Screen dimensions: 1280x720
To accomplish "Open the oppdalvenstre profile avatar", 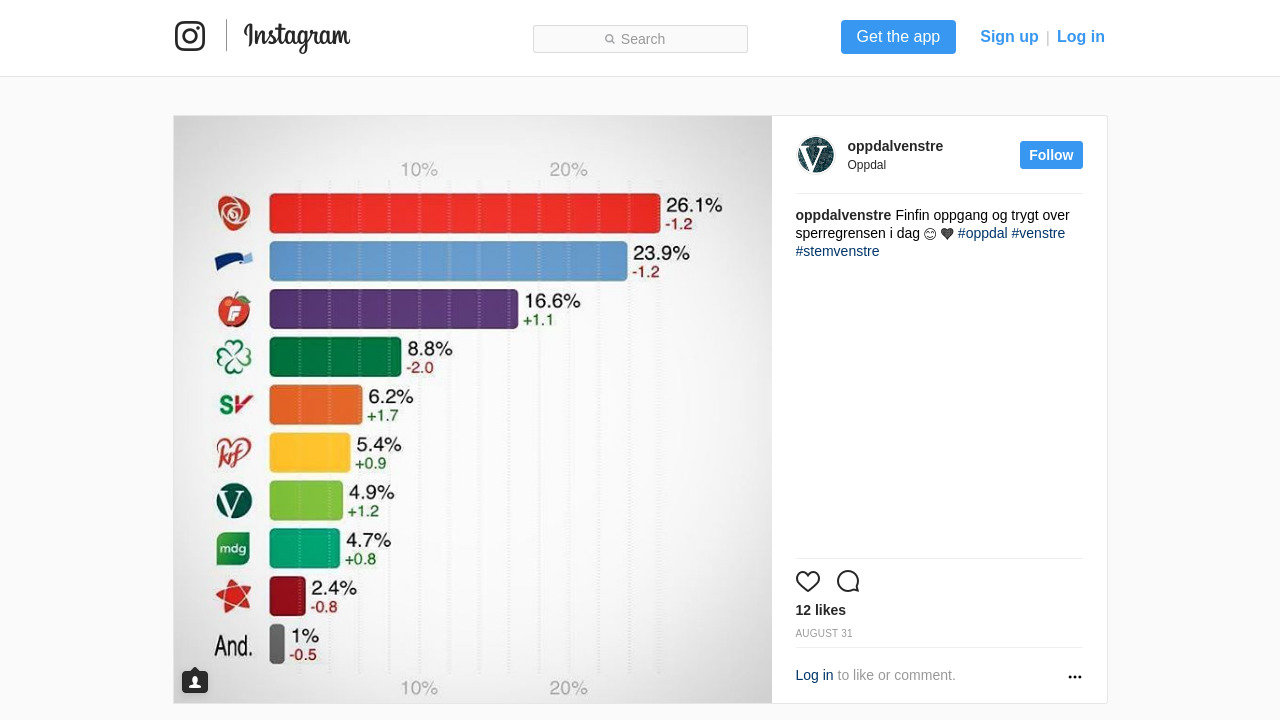I will [816, 155].
